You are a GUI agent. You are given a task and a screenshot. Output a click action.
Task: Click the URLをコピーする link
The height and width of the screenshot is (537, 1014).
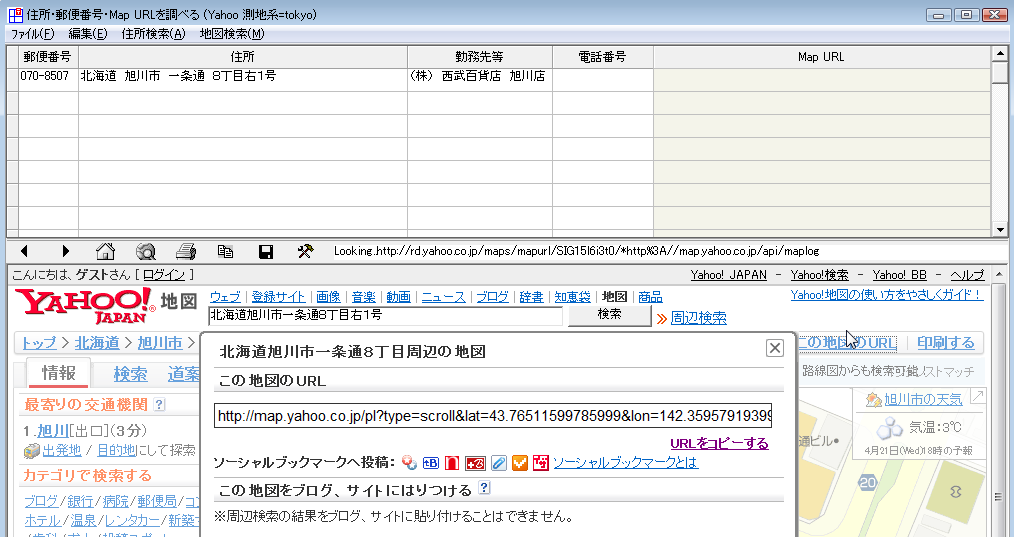(719, 443)
